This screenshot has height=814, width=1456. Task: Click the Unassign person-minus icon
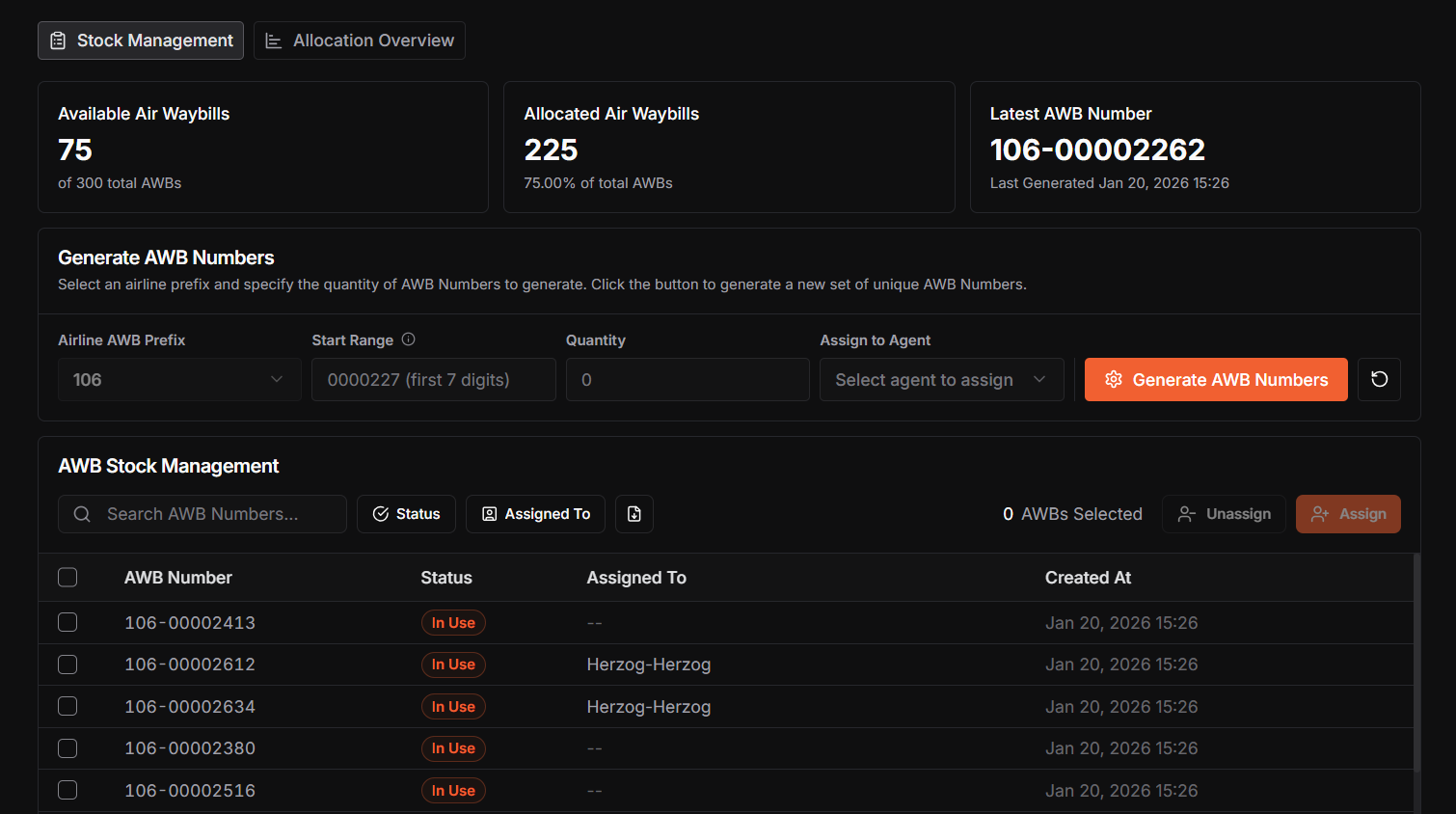coord(1186,514)
